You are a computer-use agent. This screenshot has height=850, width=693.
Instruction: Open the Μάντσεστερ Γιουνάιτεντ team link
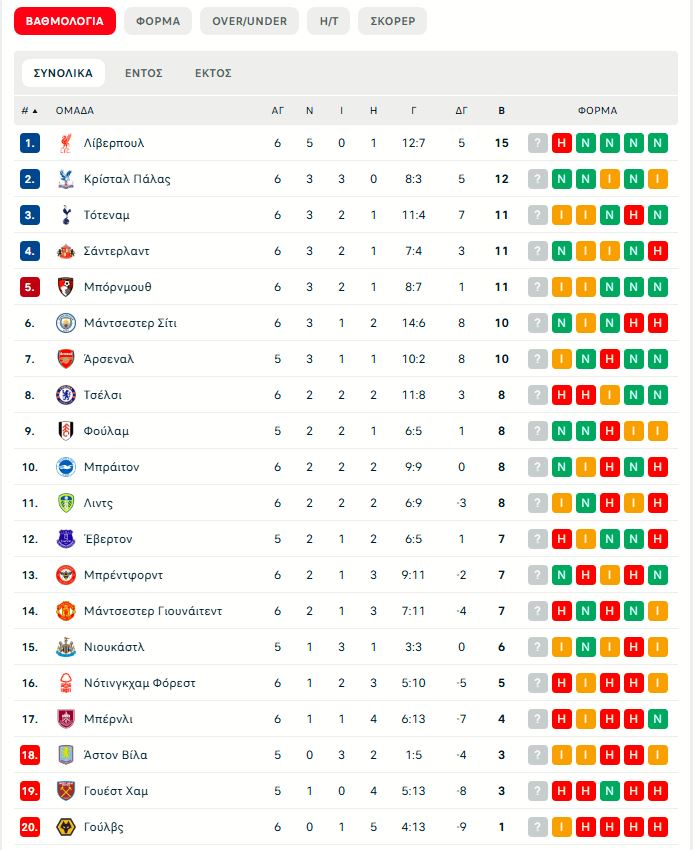(153, 611)
